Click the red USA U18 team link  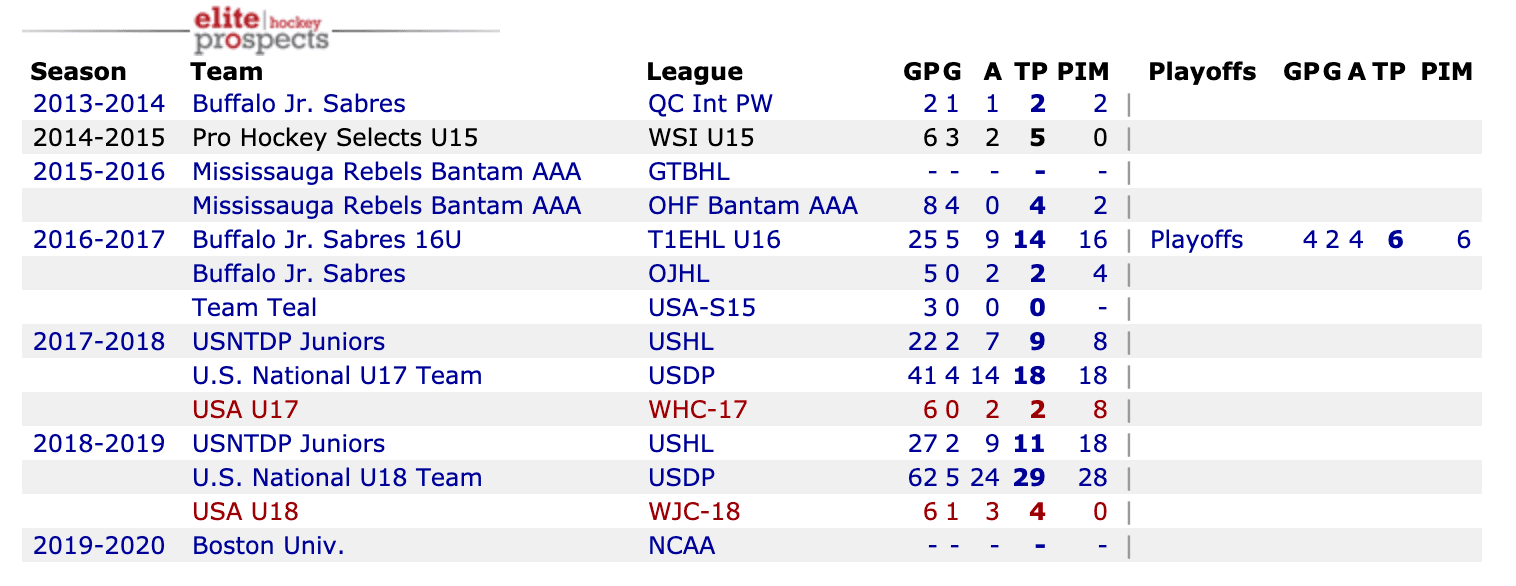tap(245, 512)
